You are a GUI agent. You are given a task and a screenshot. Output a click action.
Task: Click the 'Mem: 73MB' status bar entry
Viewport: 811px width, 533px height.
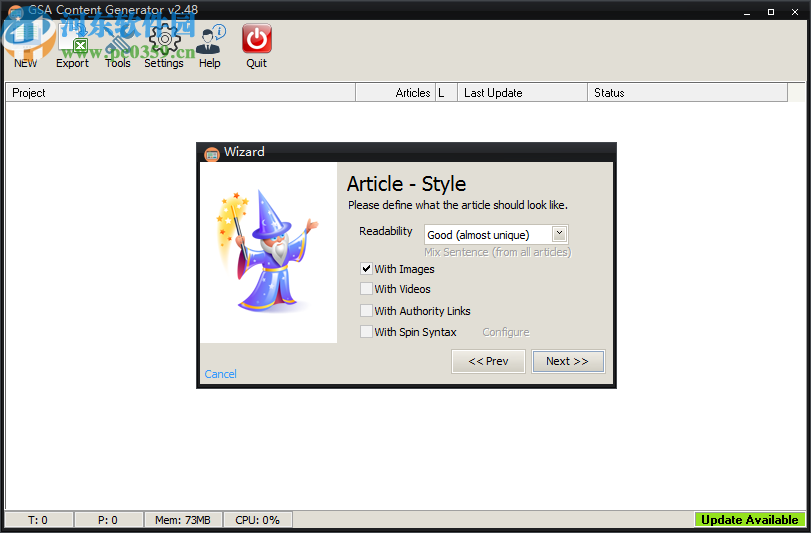pos(183,520)
